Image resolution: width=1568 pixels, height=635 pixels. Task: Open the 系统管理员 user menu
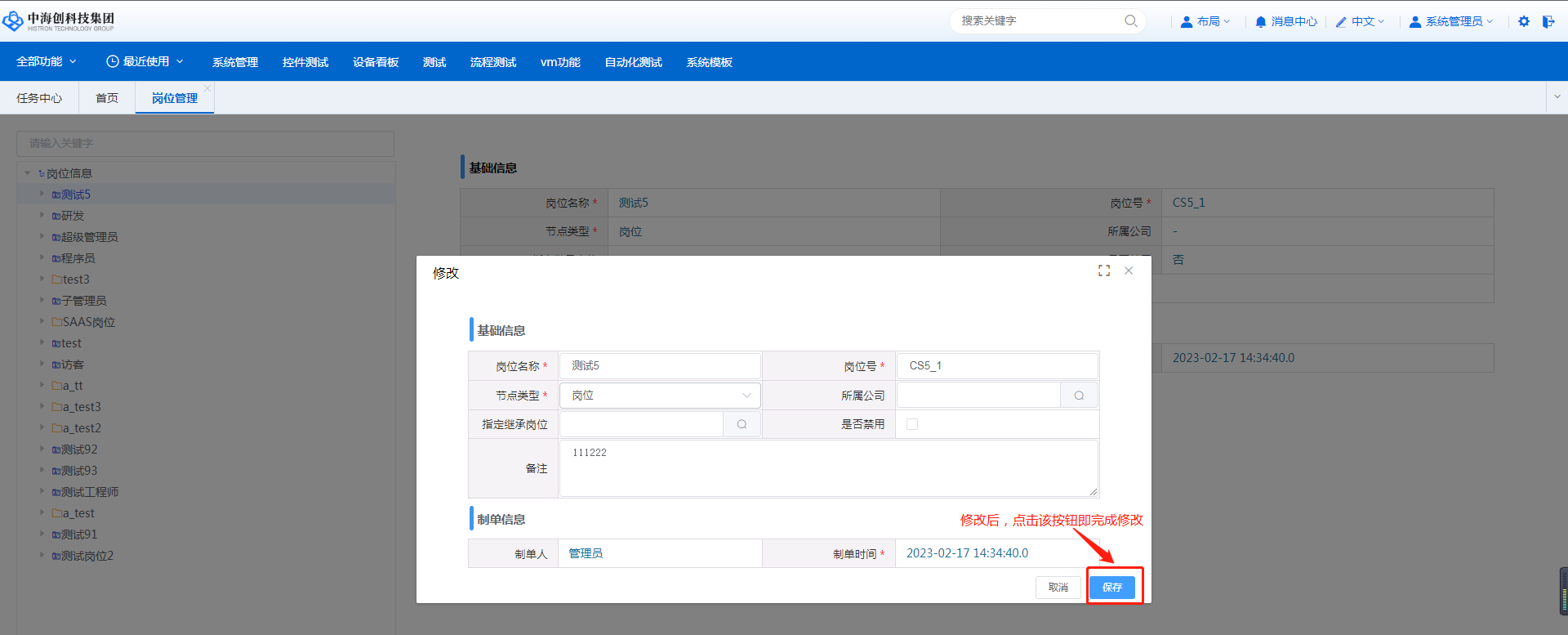click(1451, 21)
